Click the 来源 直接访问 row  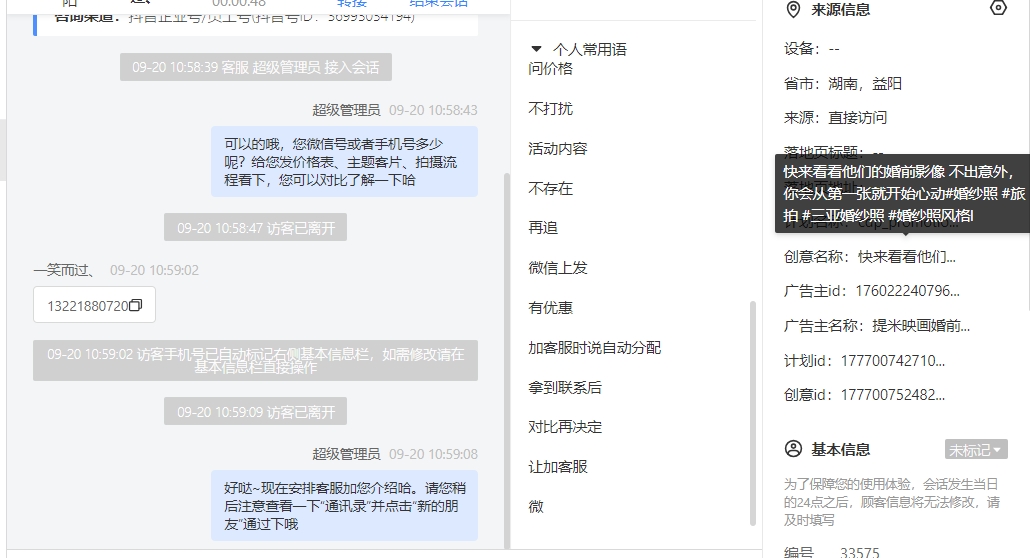coord(835,118)
